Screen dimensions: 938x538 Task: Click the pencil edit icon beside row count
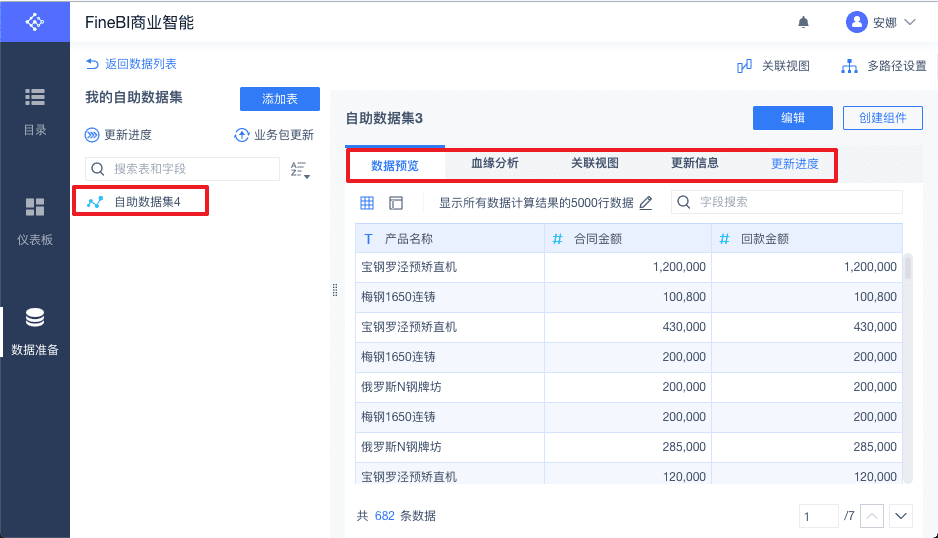(646, 203)
